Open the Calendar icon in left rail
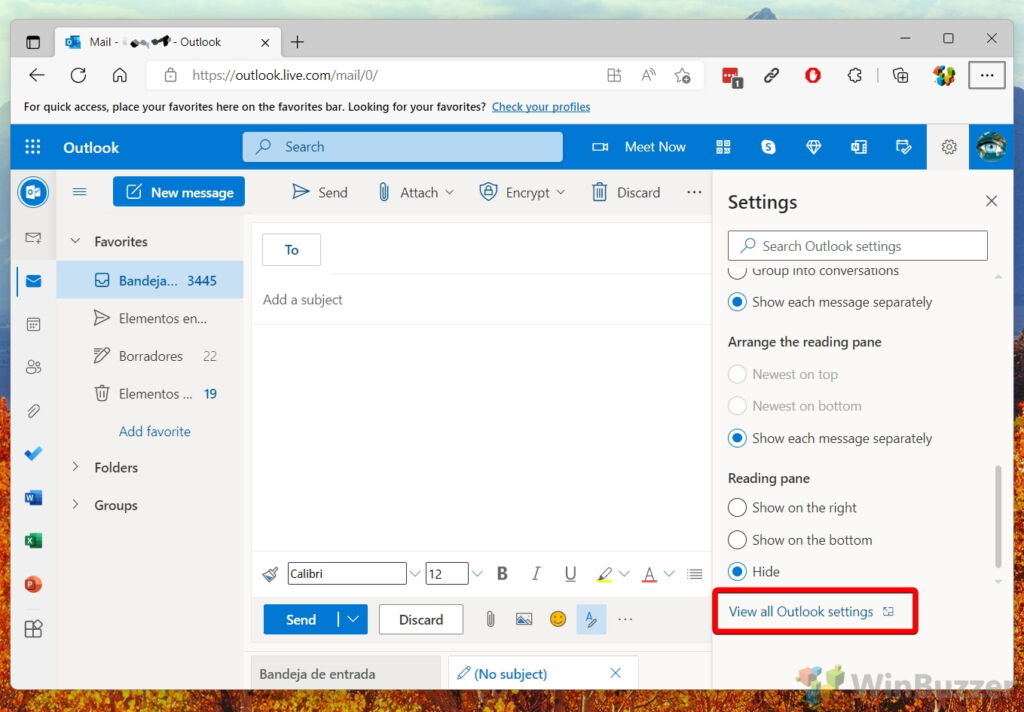Viewport: 1024px width, 712px height. pyautogui.click(x=33, y=324)
